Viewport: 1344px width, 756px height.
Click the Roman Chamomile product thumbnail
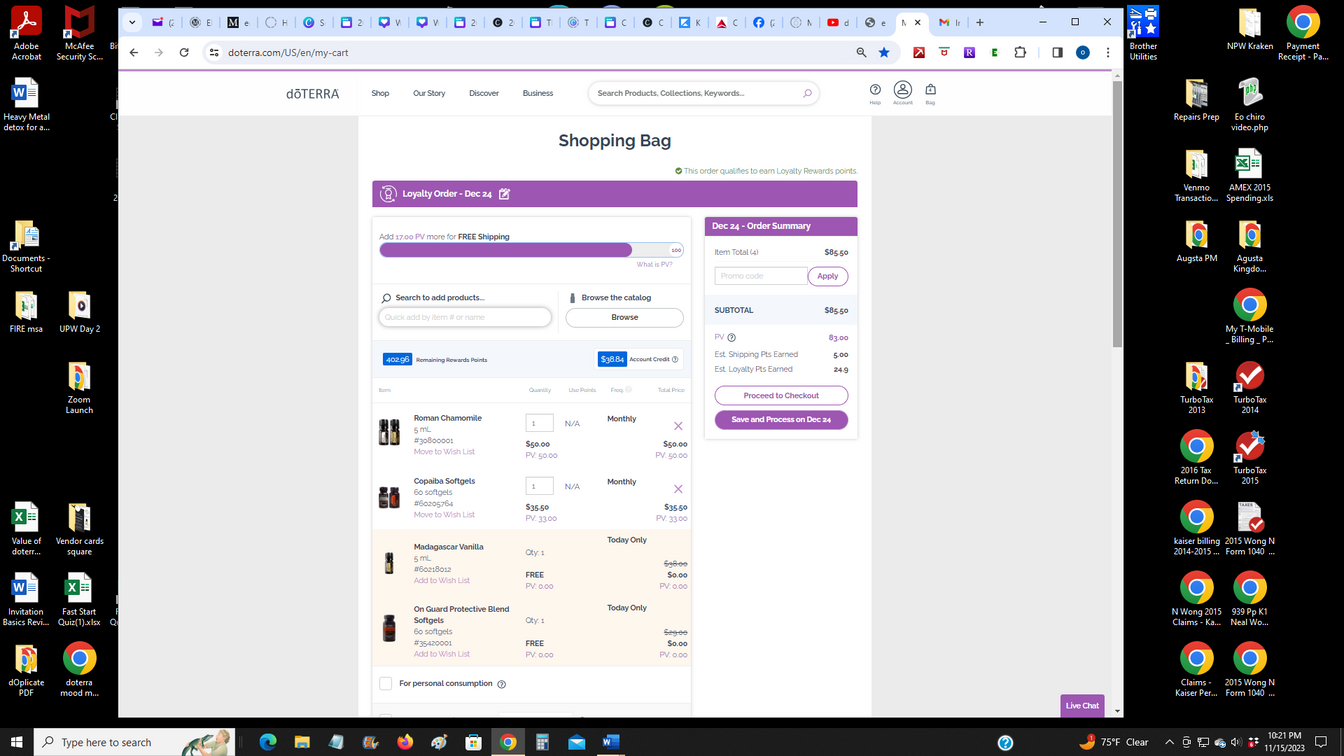click(389, 432)
